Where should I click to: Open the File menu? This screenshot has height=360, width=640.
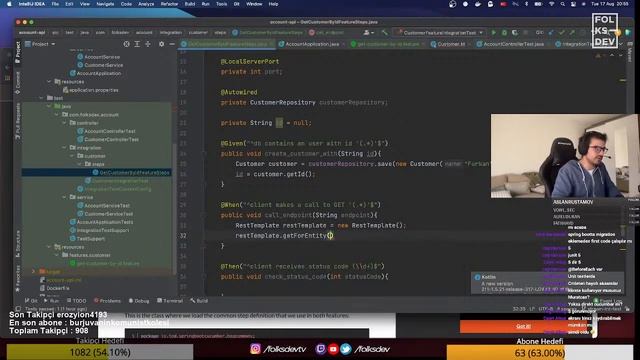pos(55,4)
